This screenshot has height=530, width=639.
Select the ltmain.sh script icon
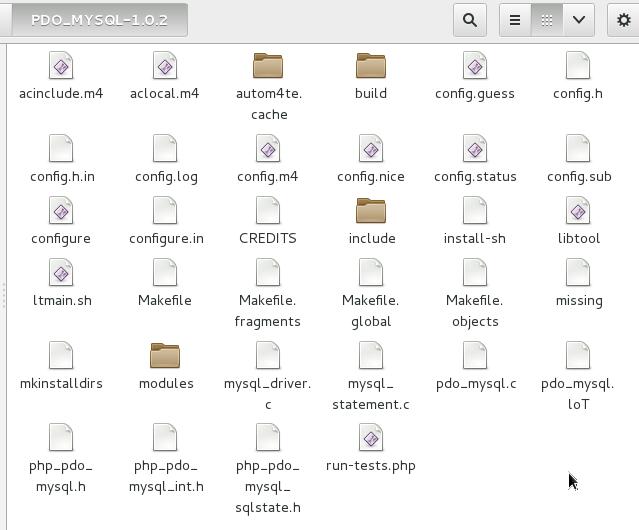click(x=61, y=272)
